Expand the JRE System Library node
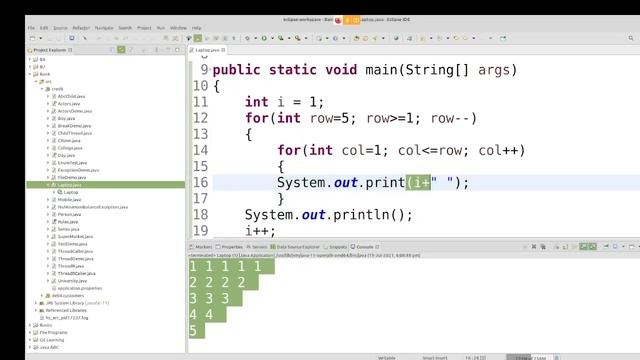 tap(36, 303)
